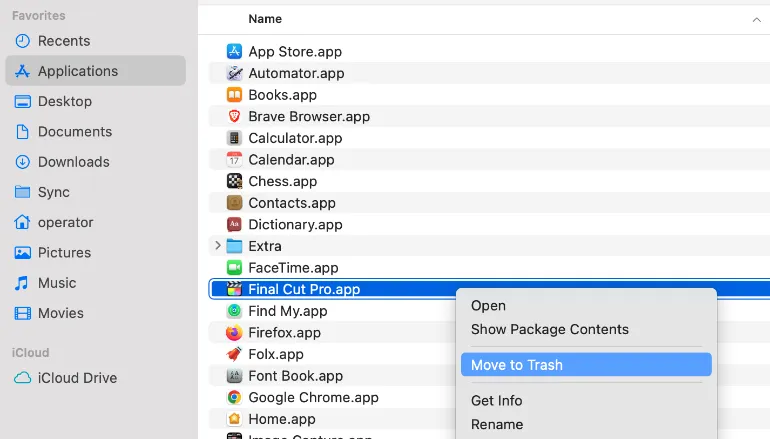Select the Automator.app file name
The height and width of the screenshot is (439, 770).
coord(296,73)
